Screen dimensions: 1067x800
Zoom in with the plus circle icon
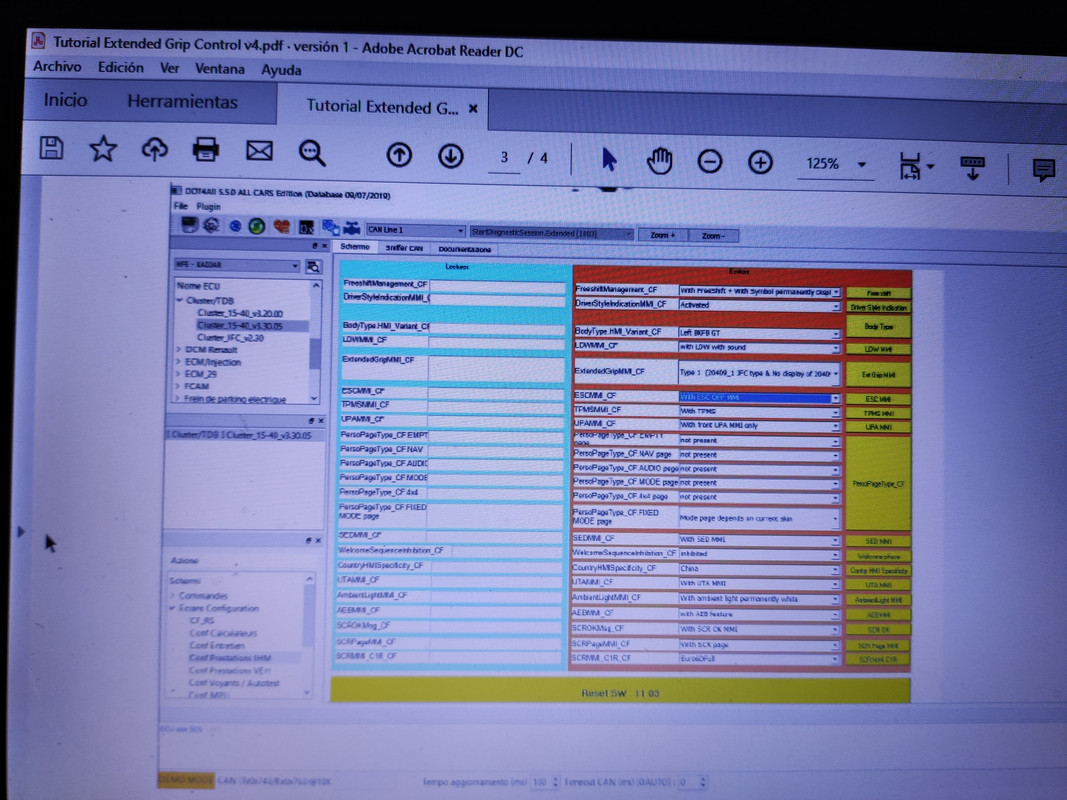pyautogui.click(x=760, y=163)
